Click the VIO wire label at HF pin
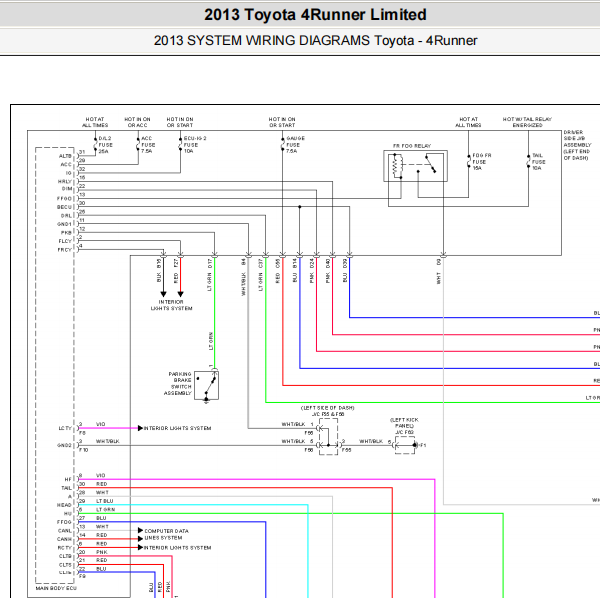Image resolution: width=600 pixels, height=598 pixels. [101, 475]
